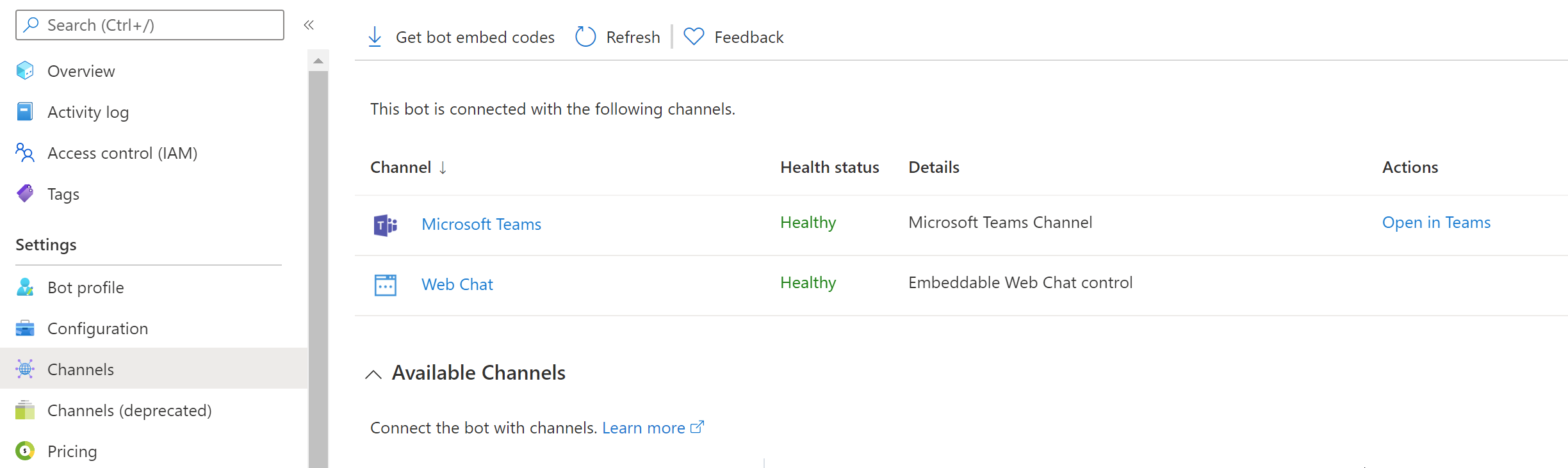The image size is (1568, 468).
Task: Open the Microsoft Teams channel link
Action: click(481, 224)
